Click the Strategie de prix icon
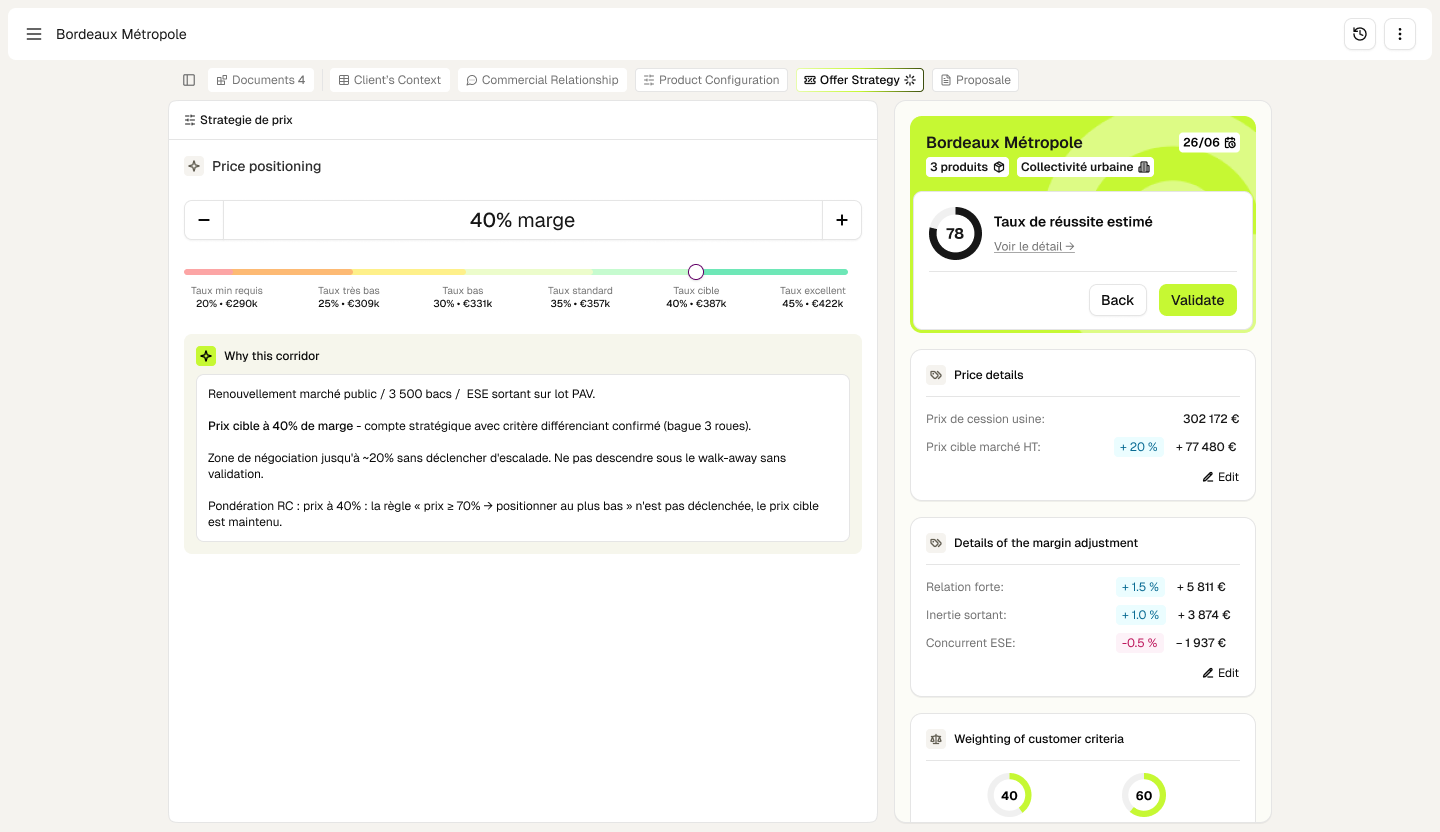This screenshot has height=832, width=1440. (190, 120)
